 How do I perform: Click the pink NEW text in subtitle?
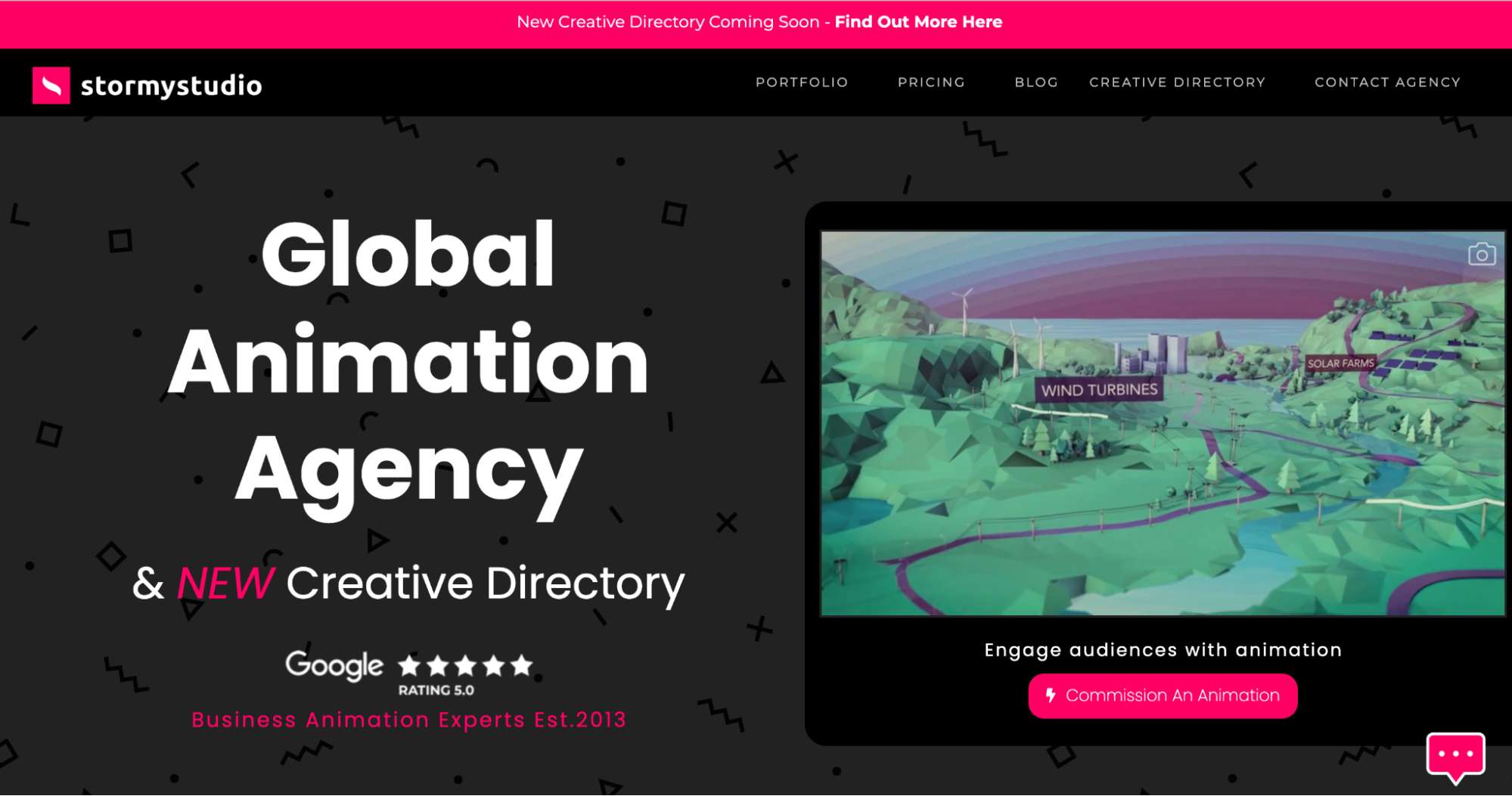tap(225, 584)
